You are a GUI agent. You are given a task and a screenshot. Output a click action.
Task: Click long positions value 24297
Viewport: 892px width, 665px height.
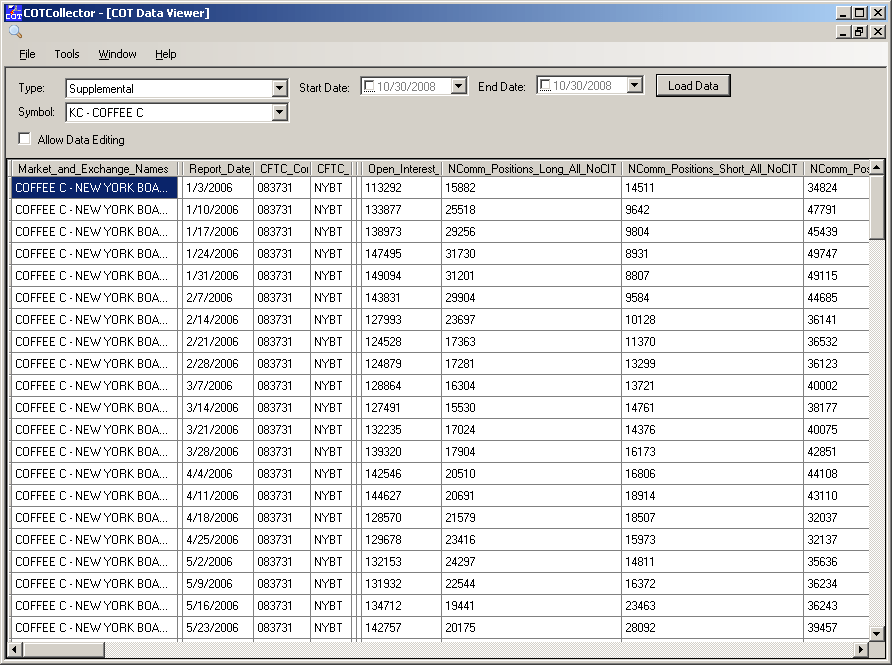click(531, 561)
